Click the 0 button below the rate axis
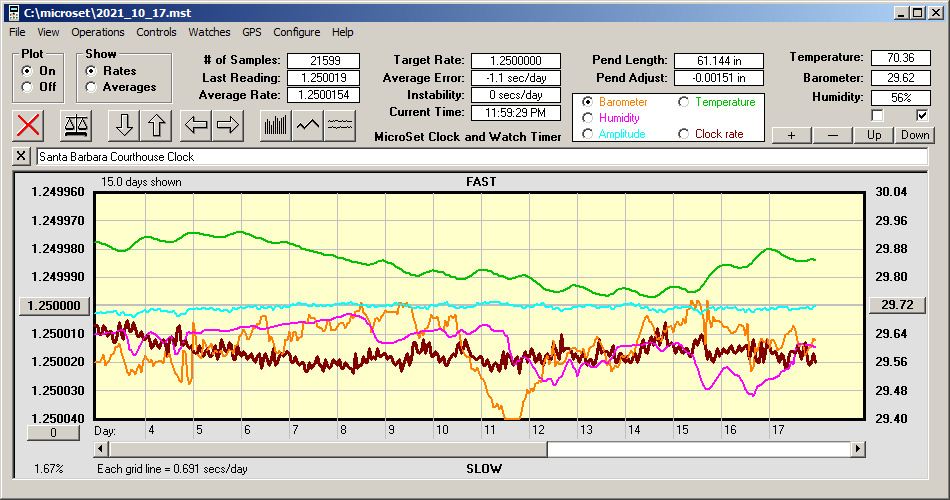This screenshot has width=950, height=500. tap(53, 433)
